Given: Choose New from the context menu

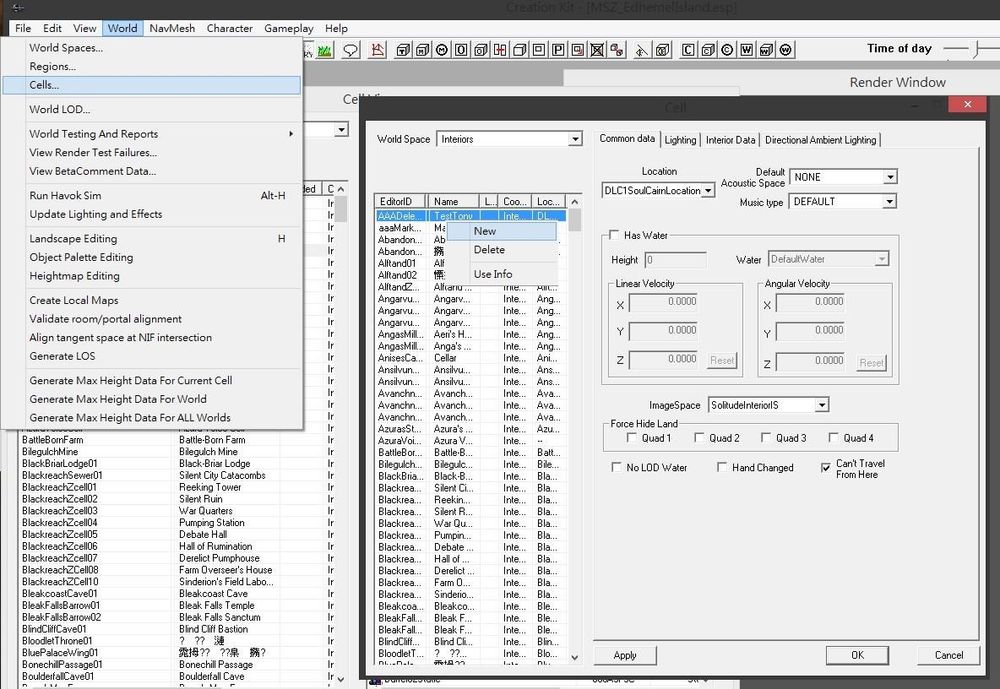Looking at the screenshot, I should (485, 231).
